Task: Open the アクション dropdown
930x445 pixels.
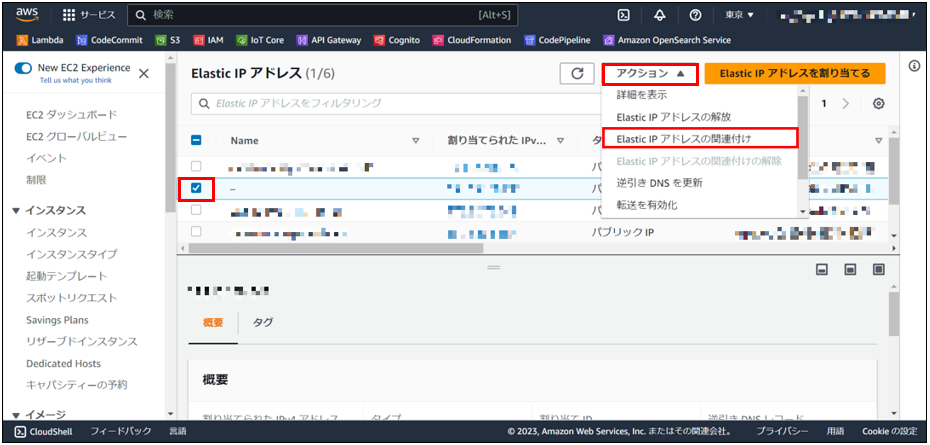Action: coord(651,74)
